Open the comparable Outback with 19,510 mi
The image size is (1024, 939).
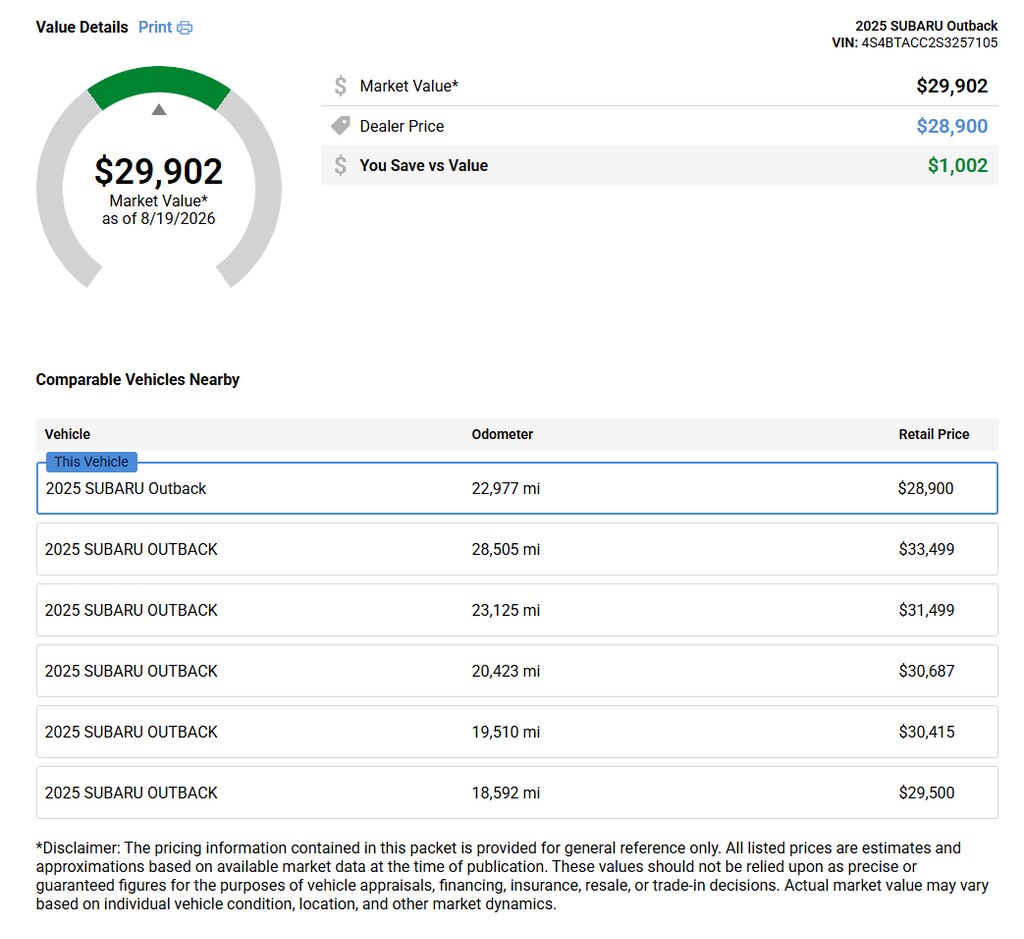(517, 731)
